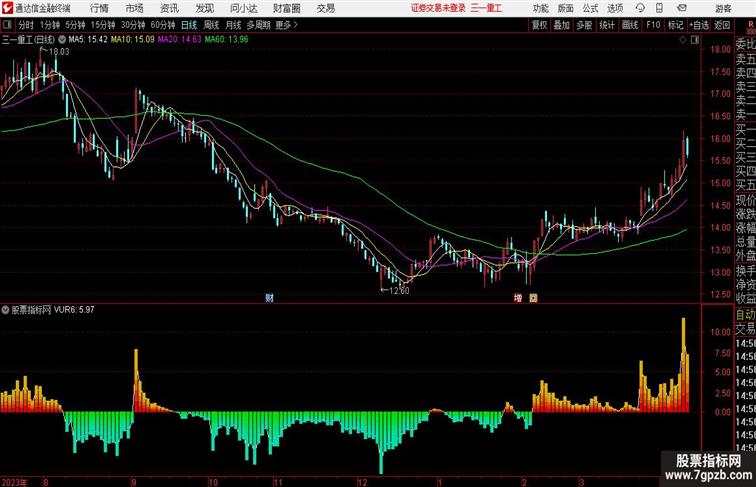Click the 18.03 high price label

(59, 52)
